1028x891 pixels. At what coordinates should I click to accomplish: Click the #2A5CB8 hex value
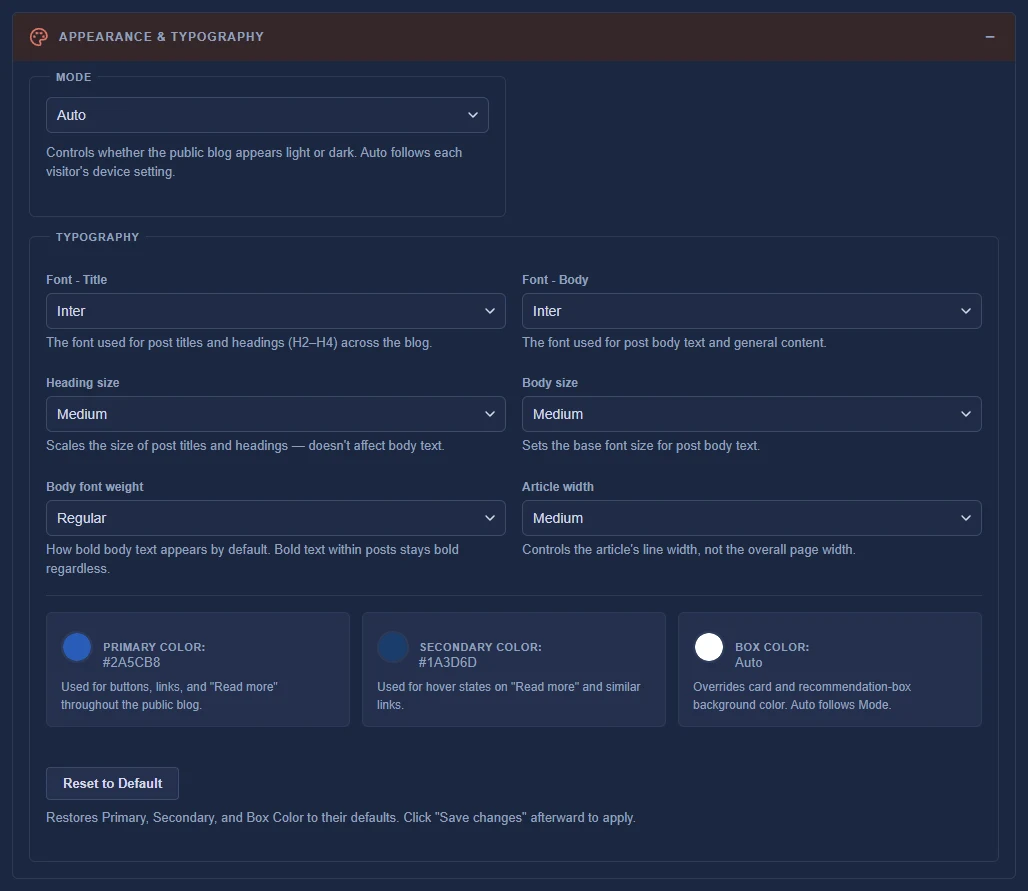pyautogui.click(x=131, y=662)
